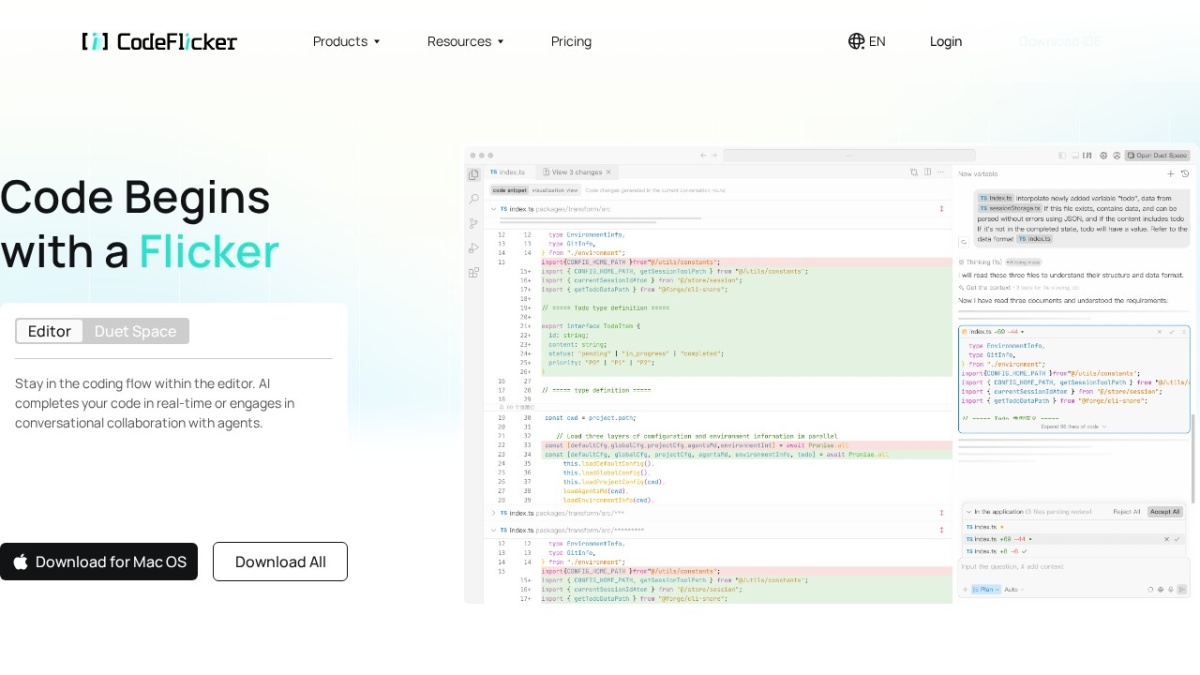
Task: Click the split editor icon
Action: pyautogui.click(x=928, y=172)
